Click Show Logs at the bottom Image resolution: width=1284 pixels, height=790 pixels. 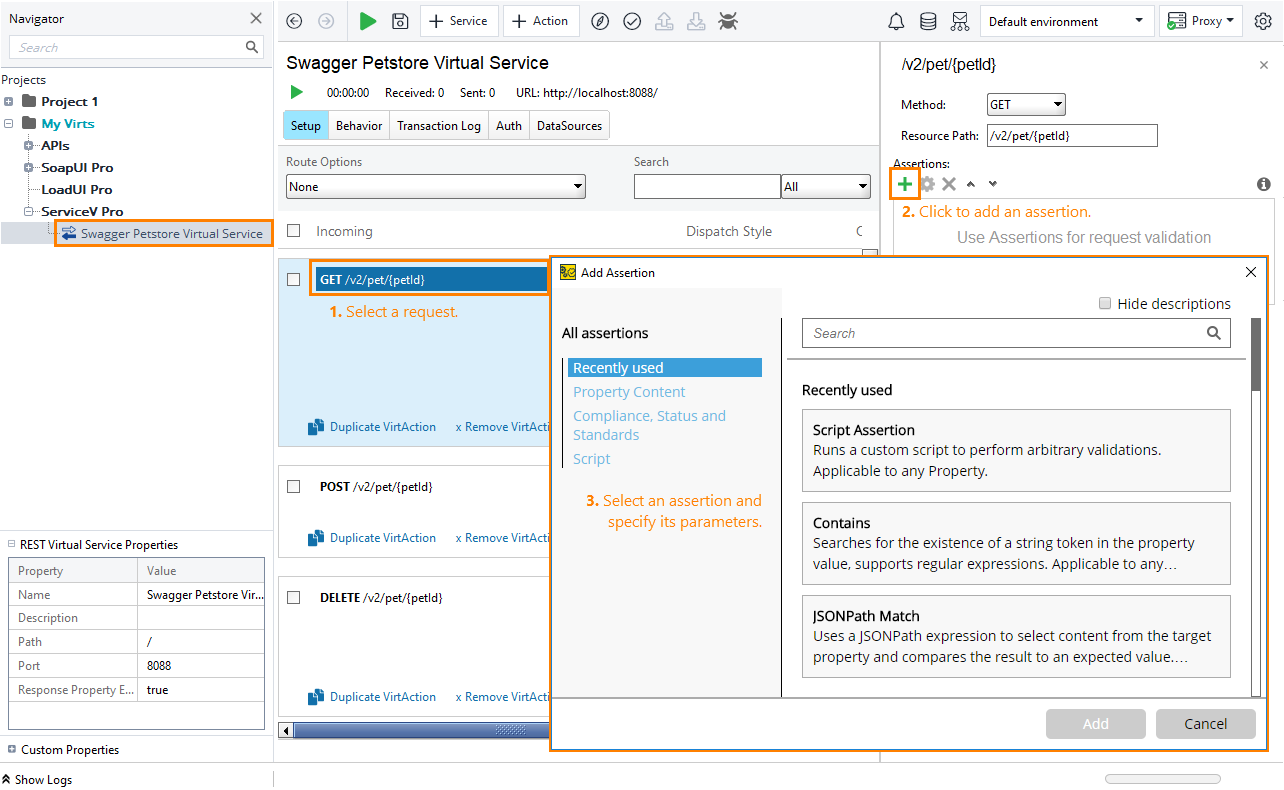pos(37,779)
